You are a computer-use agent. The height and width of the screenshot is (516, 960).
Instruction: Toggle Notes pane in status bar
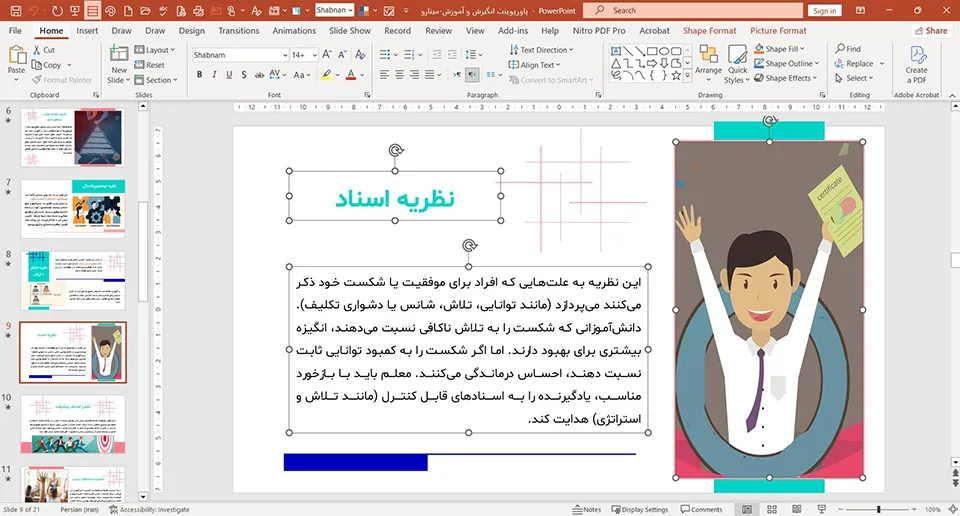click(587, 509)
